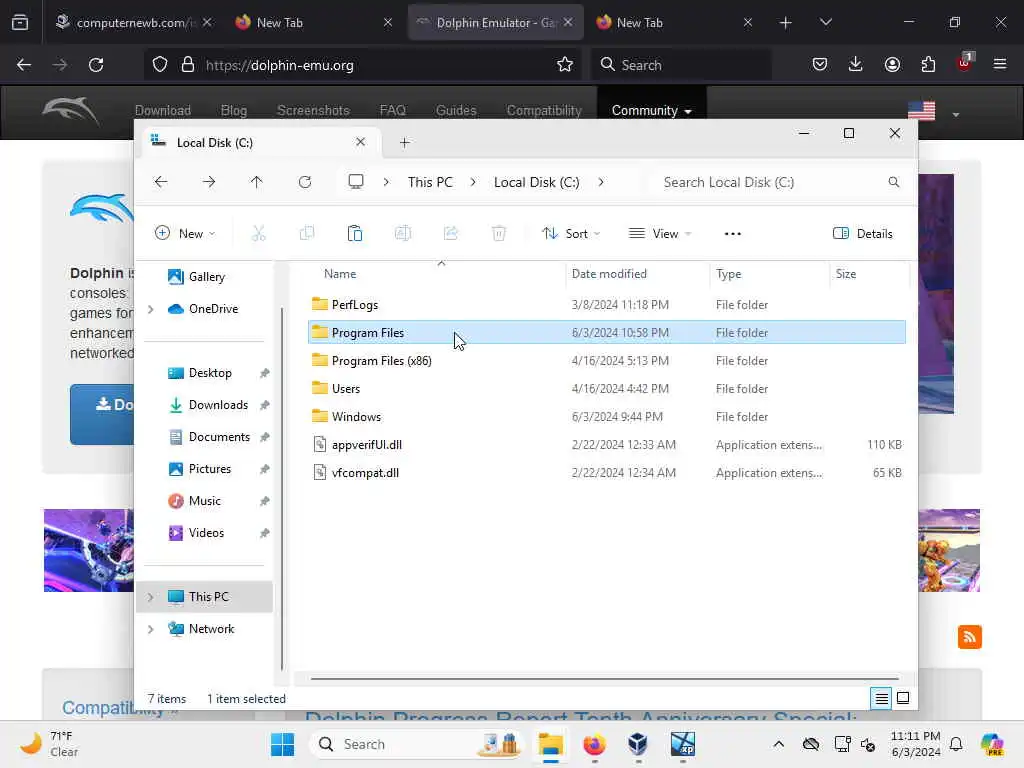Open the FAQ link in Dolphin navbar

(392, 110)
